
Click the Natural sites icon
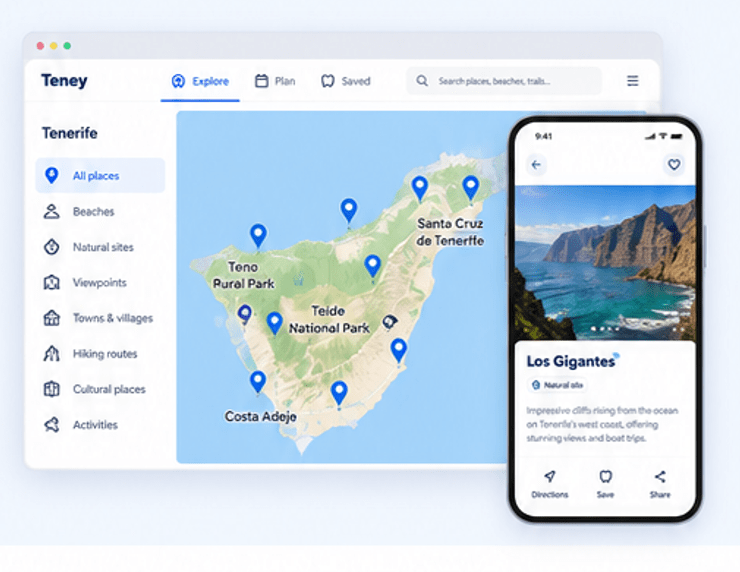tap(51, 247)
